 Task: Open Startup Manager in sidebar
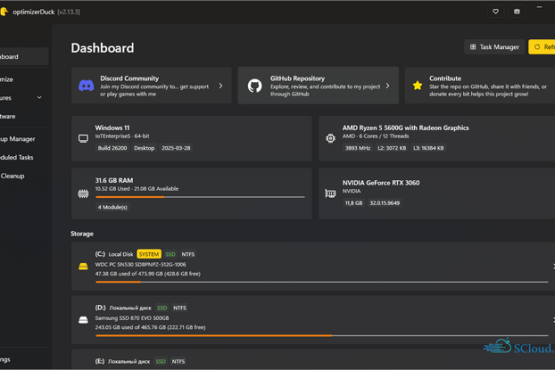[x=23, y=139]
